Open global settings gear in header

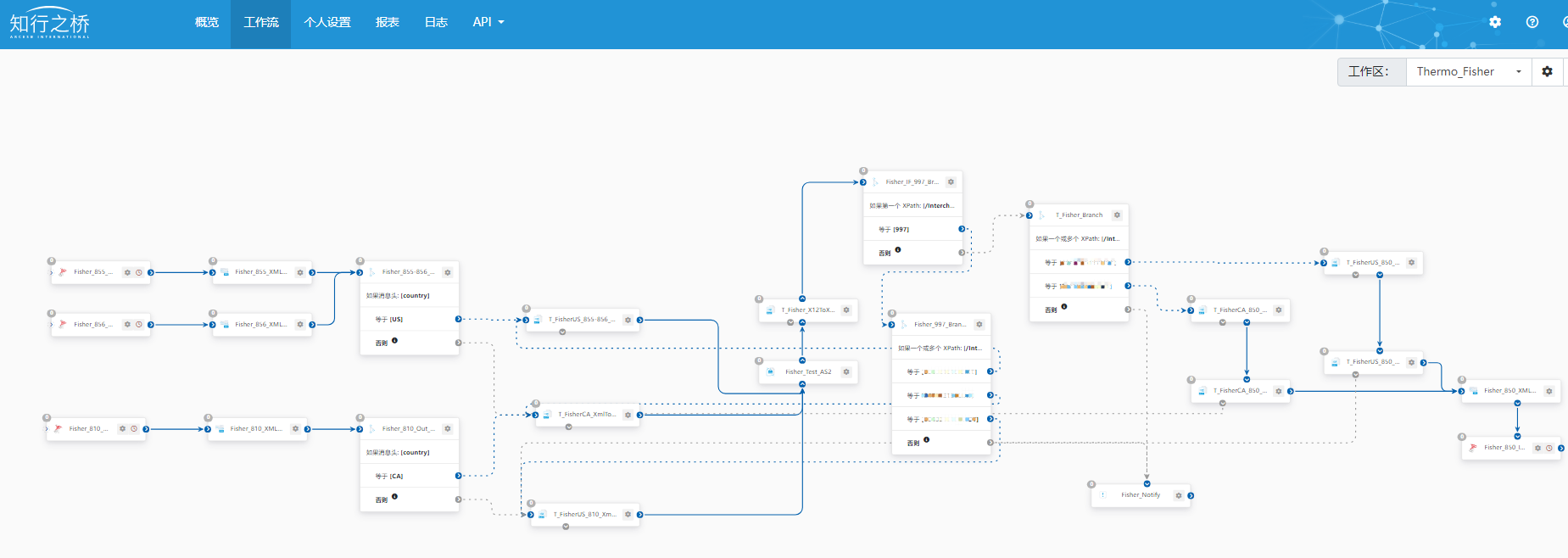(1495, 22)
